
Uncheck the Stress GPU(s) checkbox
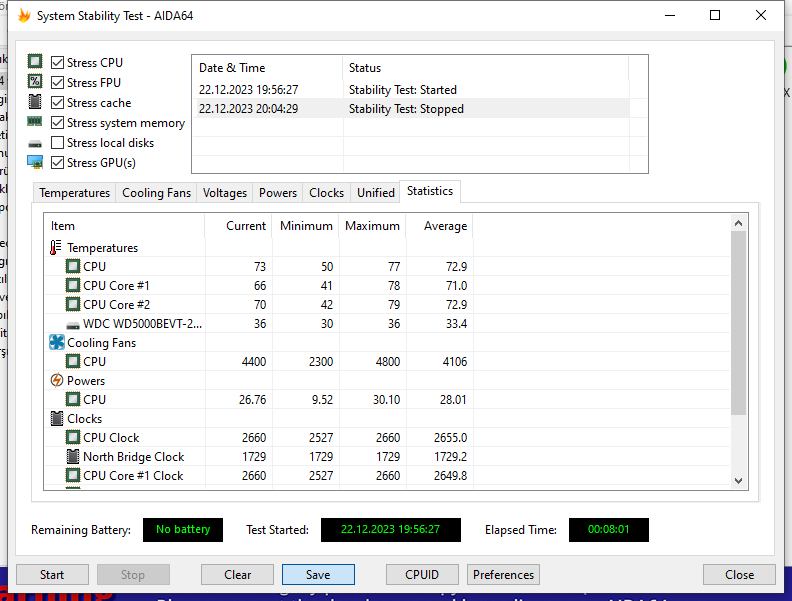pos(58,163)
